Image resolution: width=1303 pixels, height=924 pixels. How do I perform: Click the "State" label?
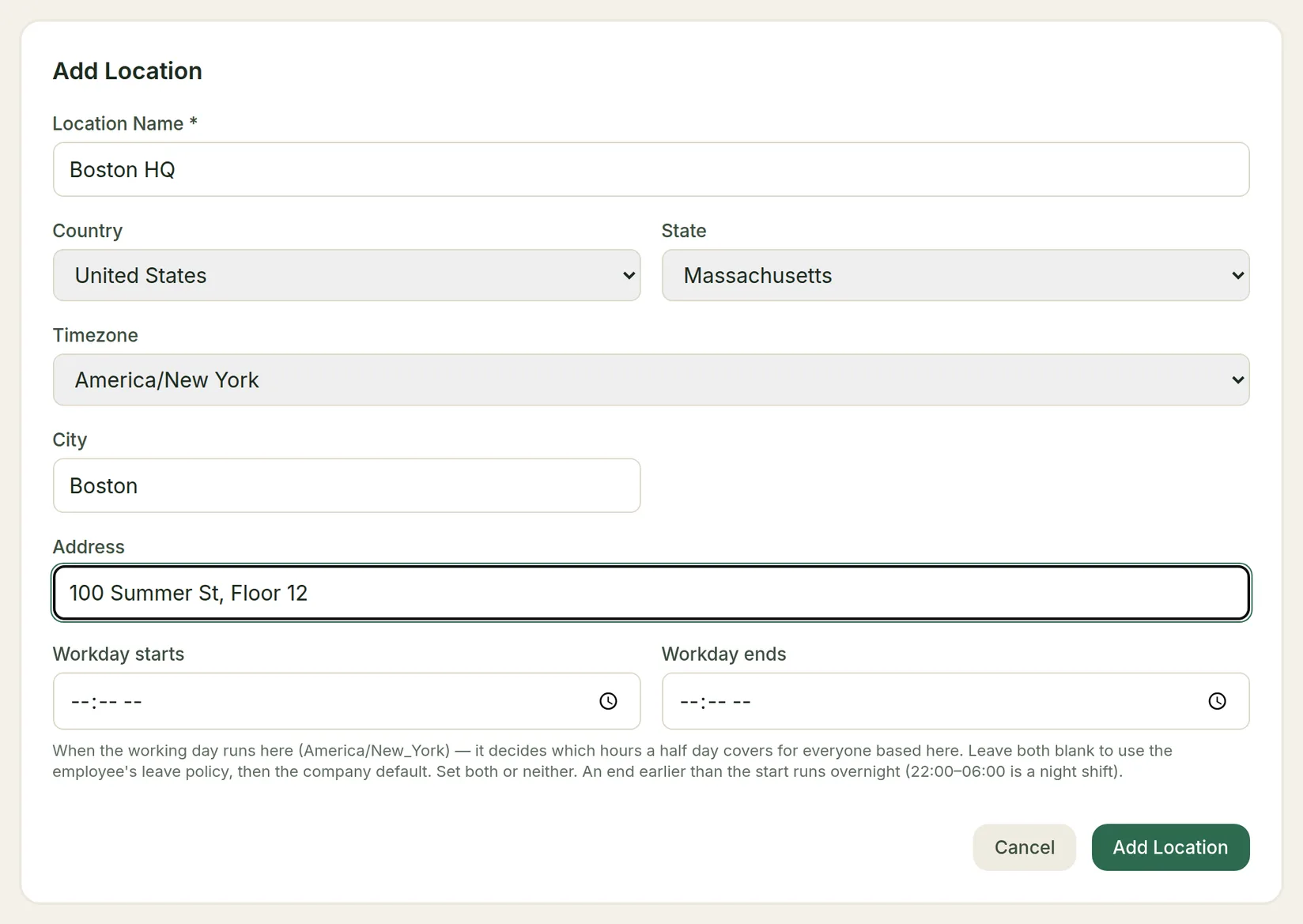[684, 231]
